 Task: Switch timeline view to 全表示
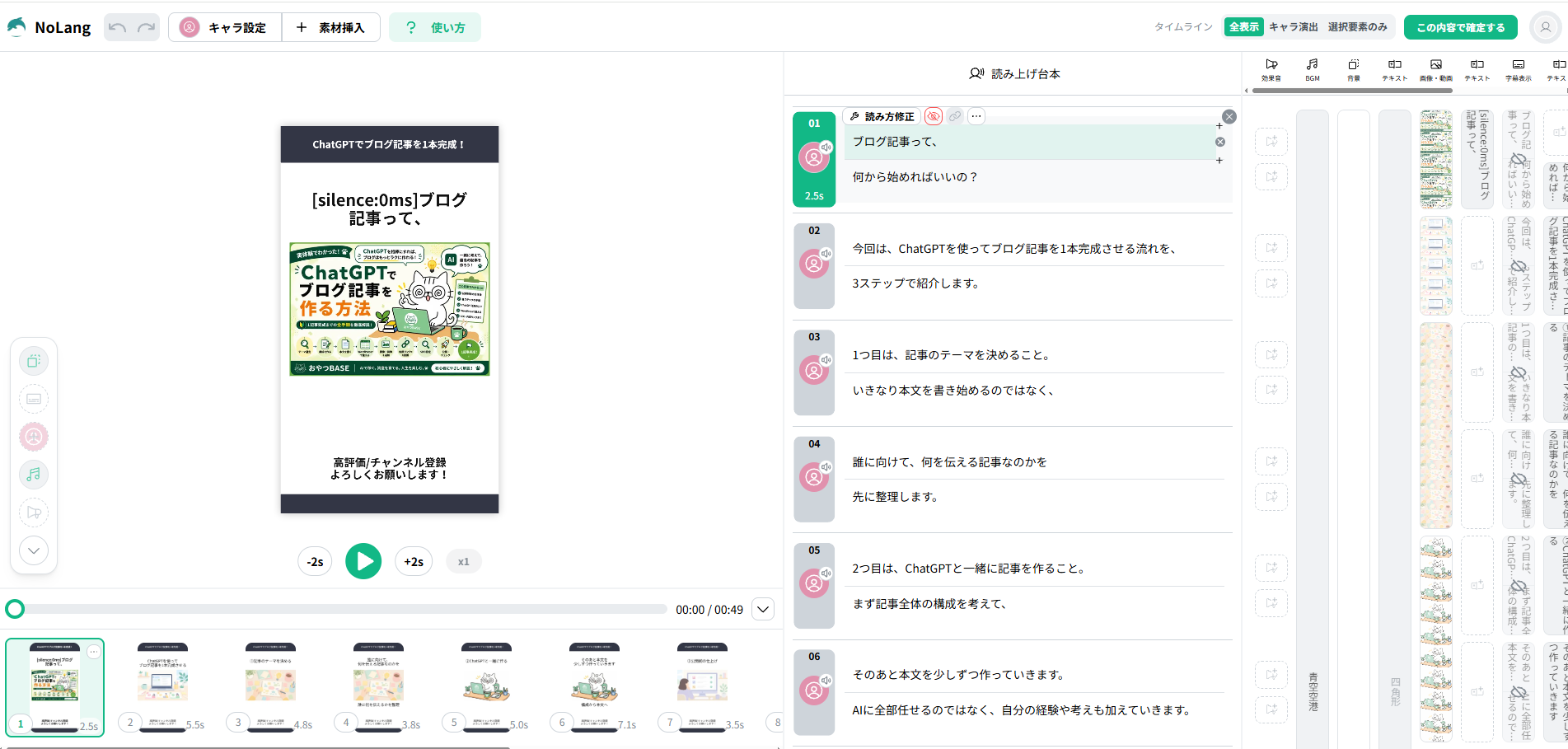pyautogui.click(x=1243, y=27)
